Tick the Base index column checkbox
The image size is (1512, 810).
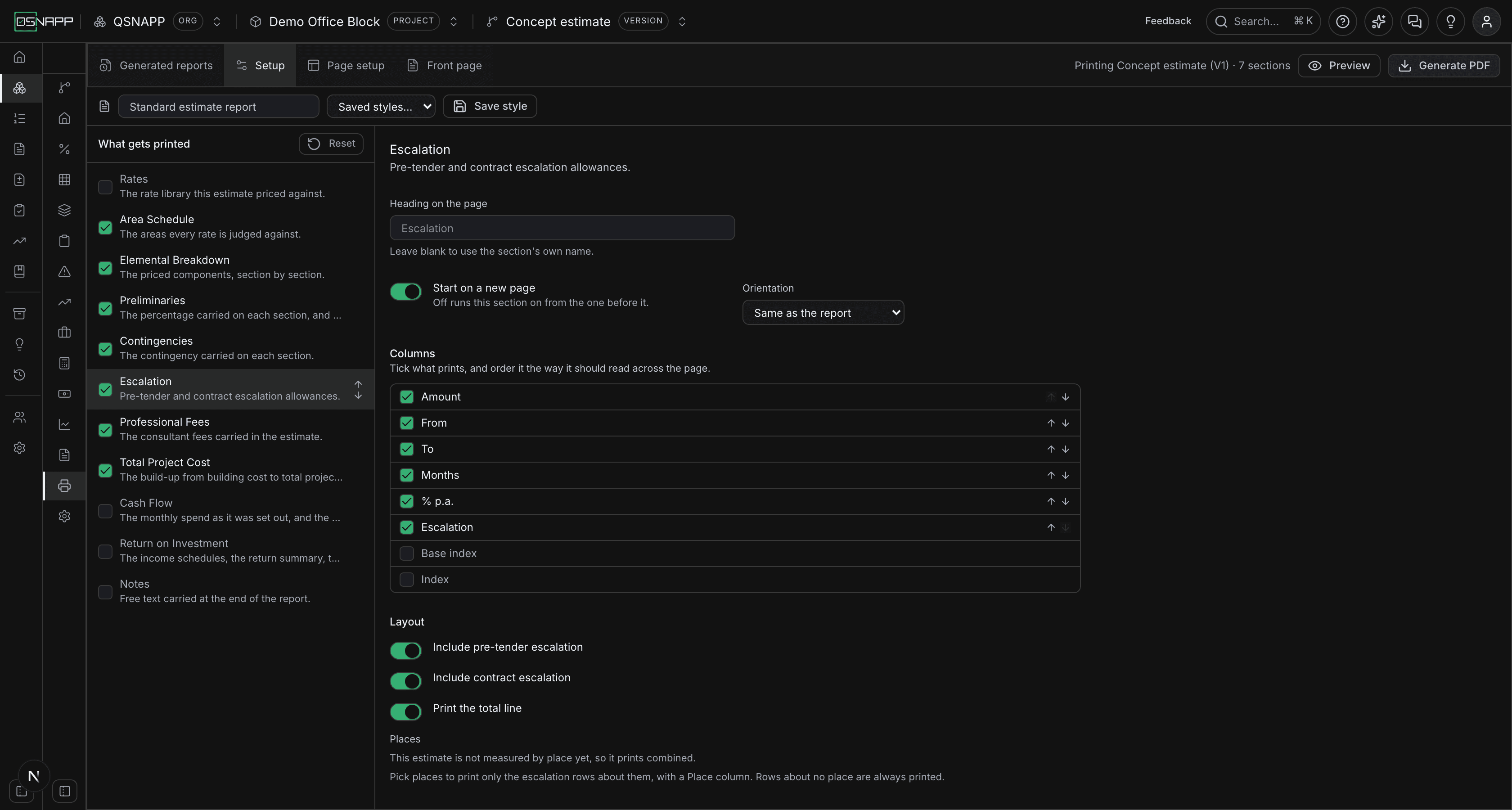tap(406, 553)
